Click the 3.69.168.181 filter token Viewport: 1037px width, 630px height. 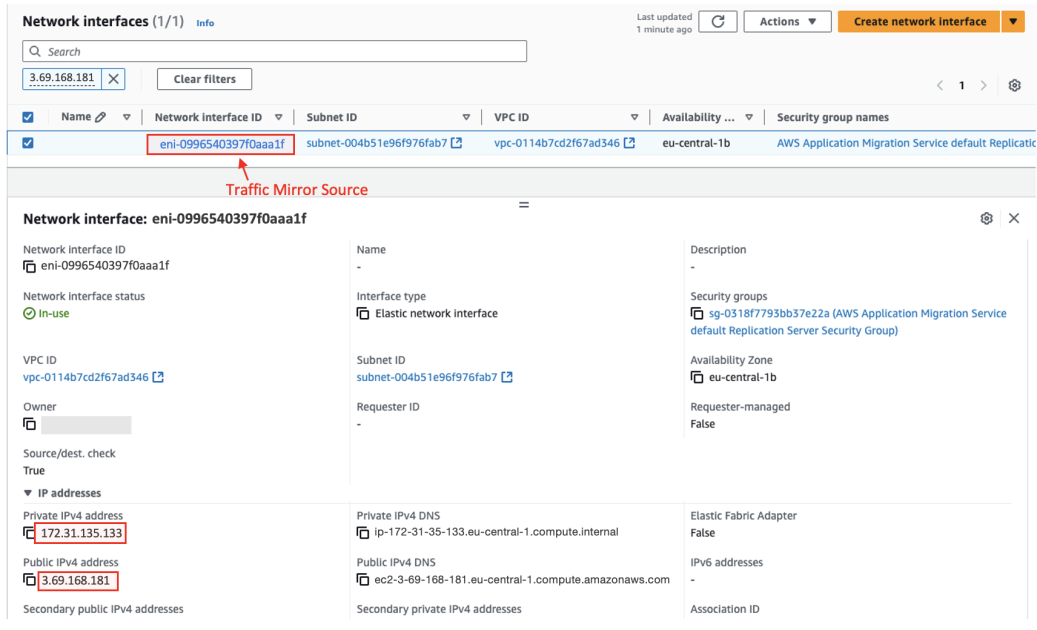coord(62,78)
